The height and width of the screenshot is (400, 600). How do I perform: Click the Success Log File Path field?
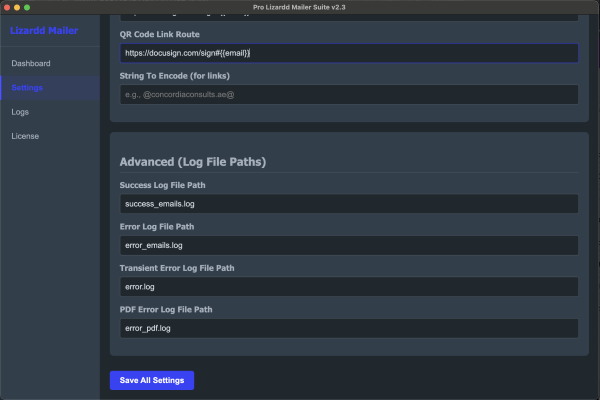(344, 204)
